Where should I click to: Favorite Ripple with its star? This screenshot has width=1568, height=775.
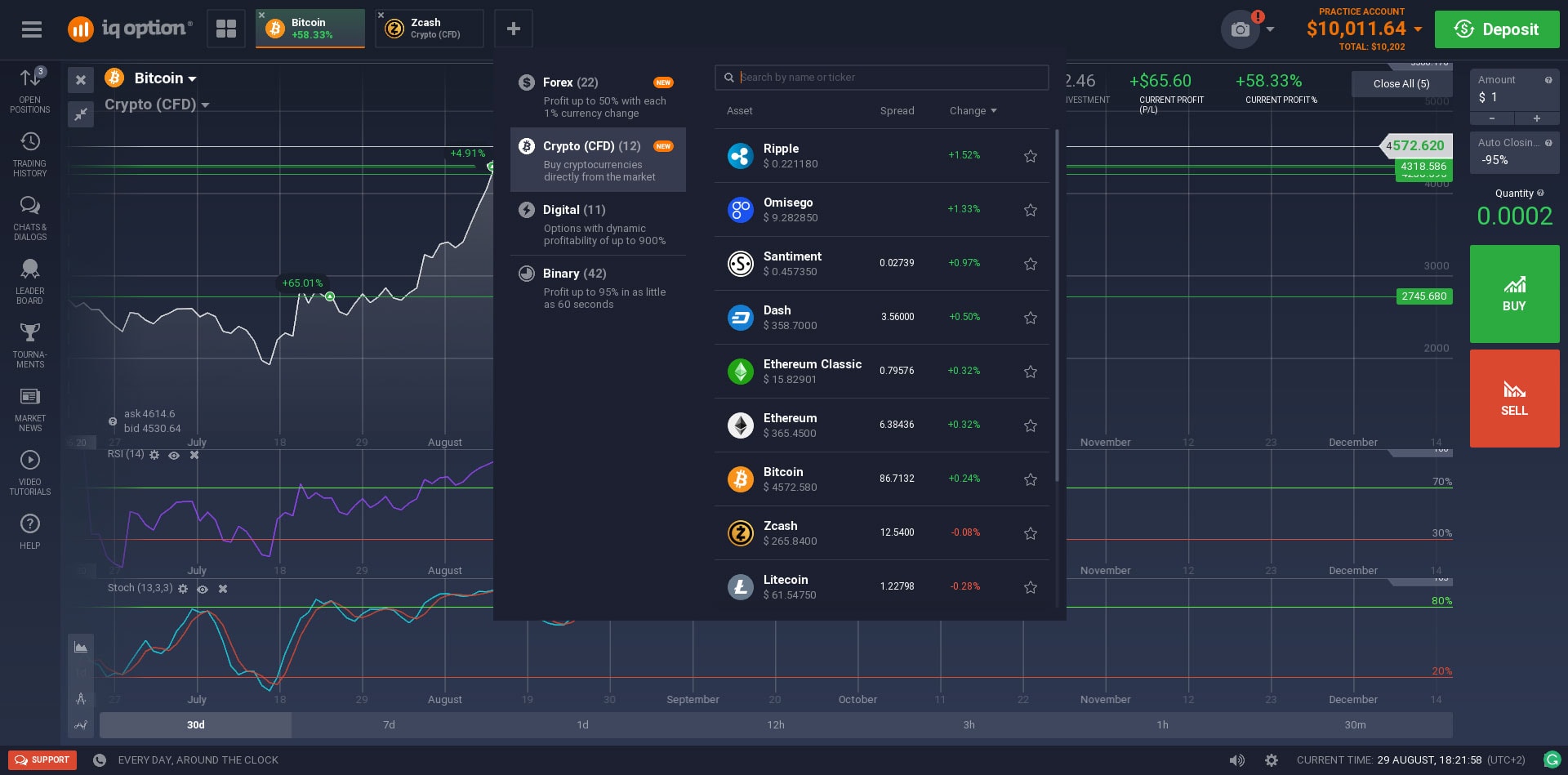1031,156
